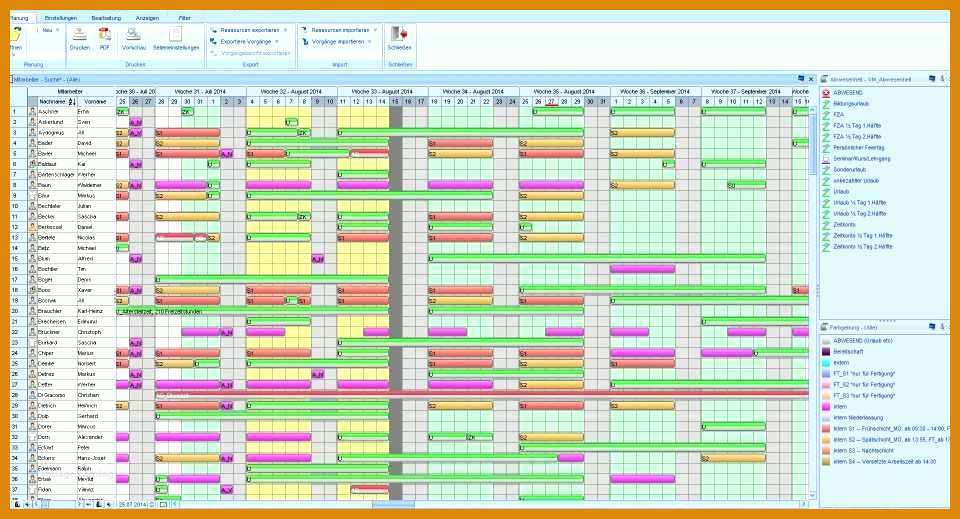The width and height of the screenshot is (960, 519).
Task: Export to PDF using the PDF icon
Action: point(105,34)
